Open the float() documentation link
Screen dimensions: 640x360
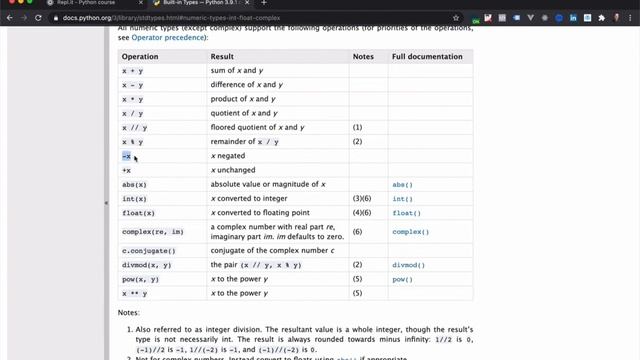(x=407, y=213)
